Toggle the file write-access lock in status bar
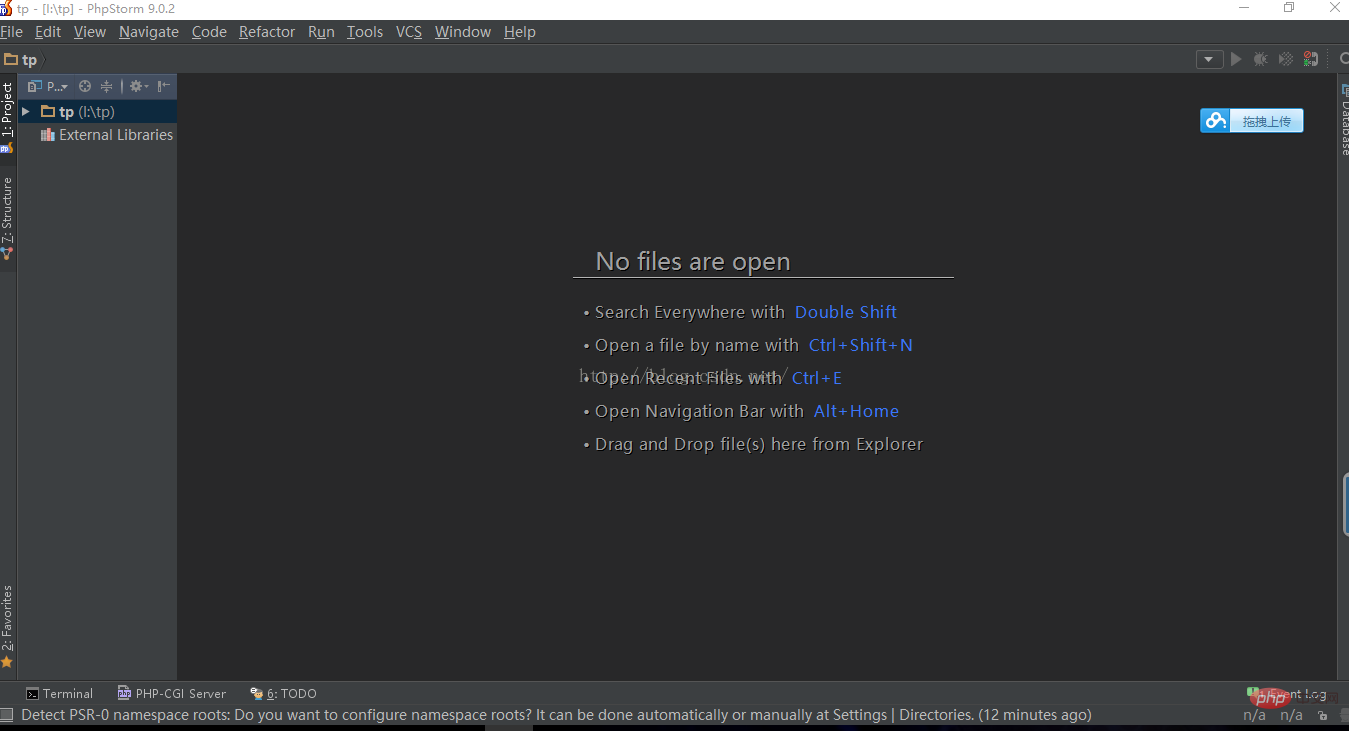This screenshot has width=1349, height=731. coord(1323,716)
